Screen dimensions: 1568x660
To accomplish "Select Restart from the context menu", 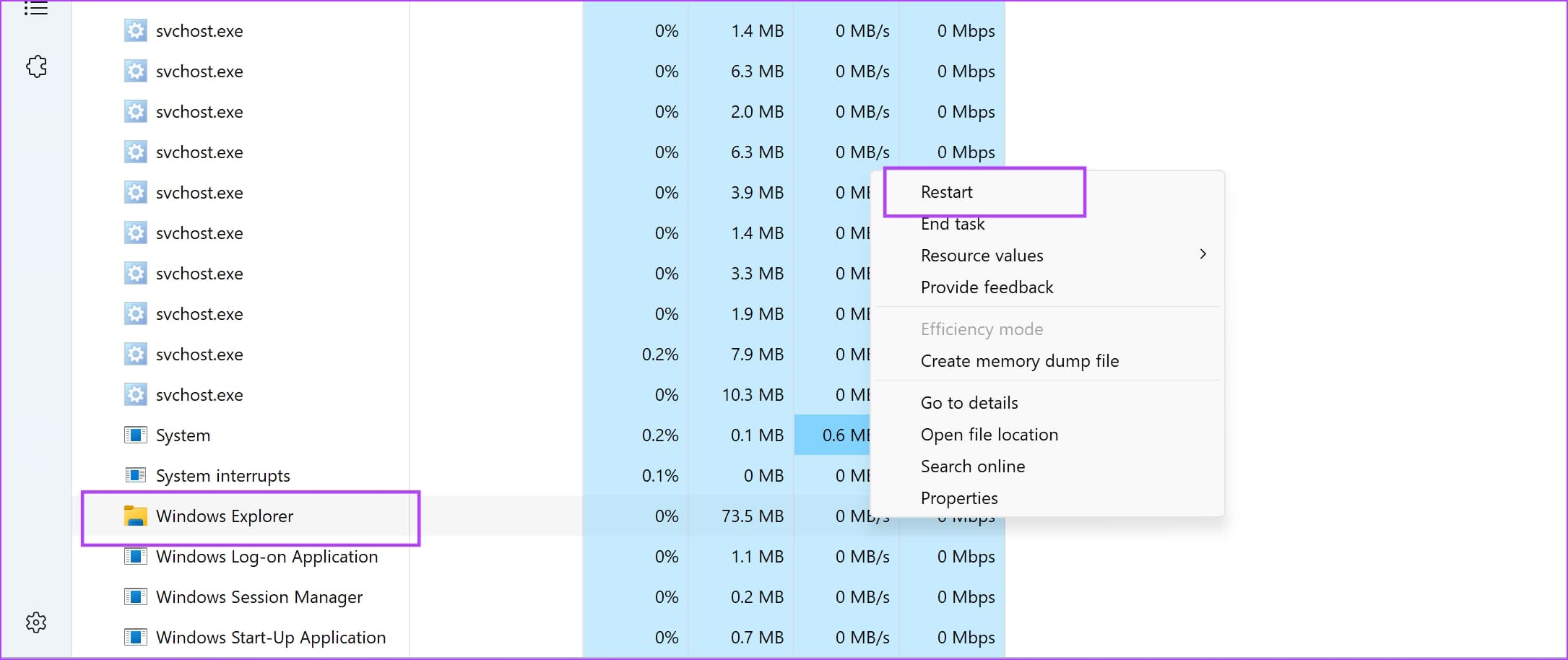I will pyautogui.click(x=946, y=191).
